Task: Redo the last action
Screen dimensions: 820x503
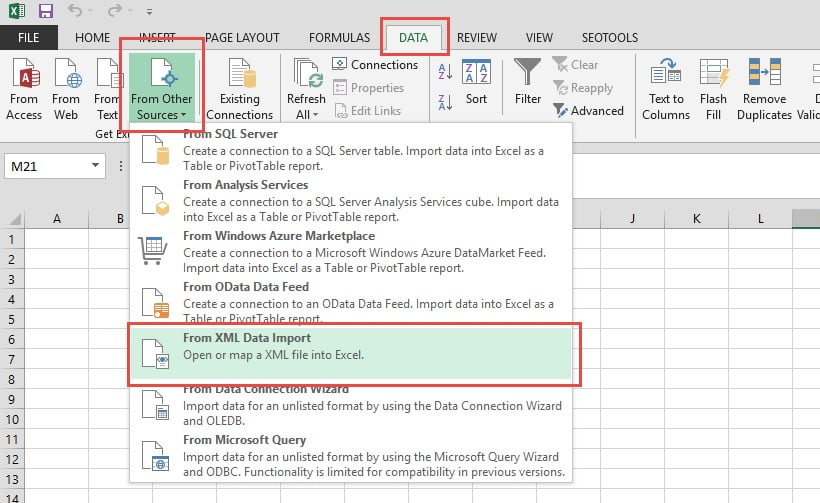Action: coord(115,10)
